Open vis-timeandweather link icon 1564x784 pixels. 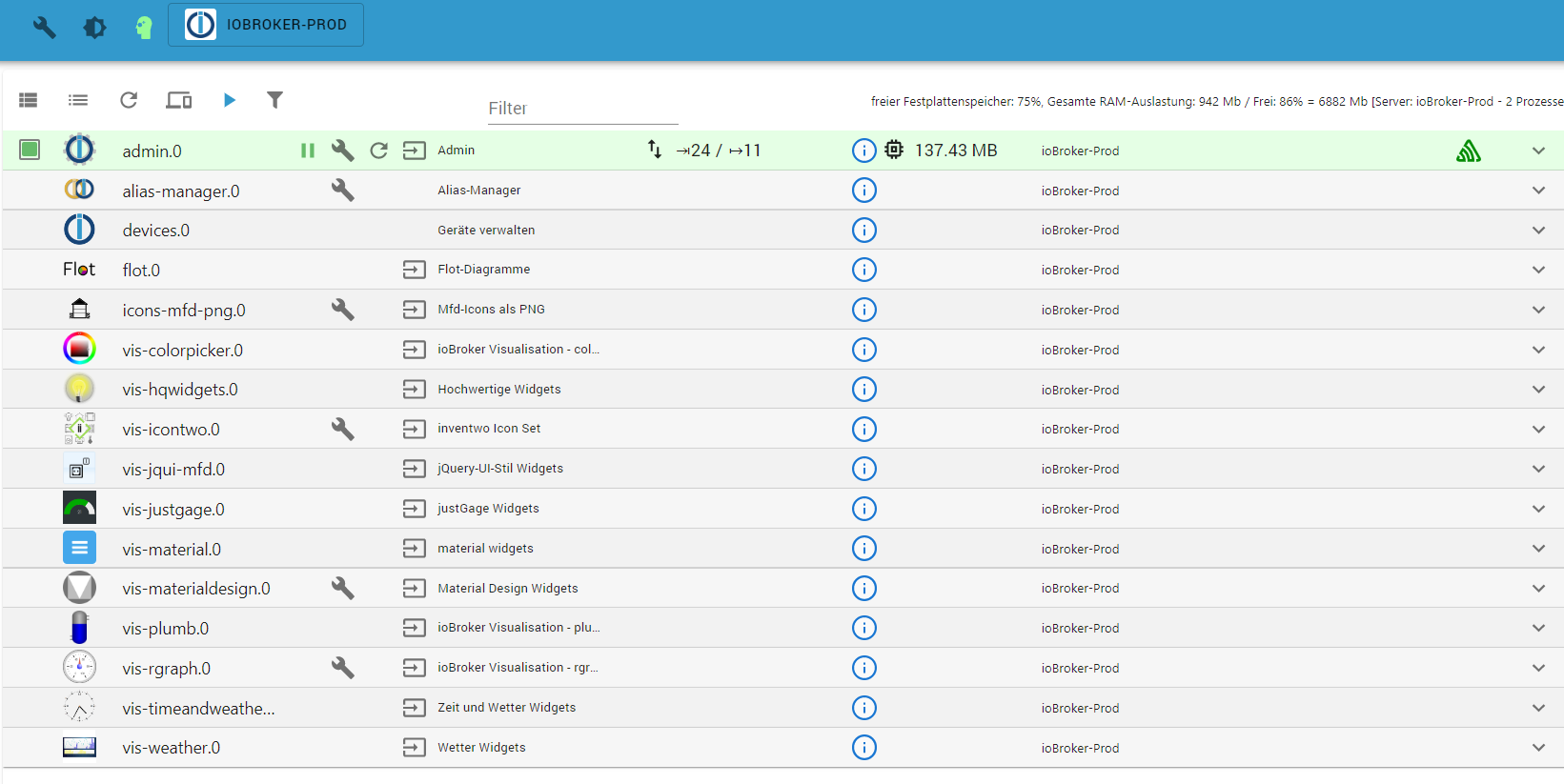tap(415, 708)
